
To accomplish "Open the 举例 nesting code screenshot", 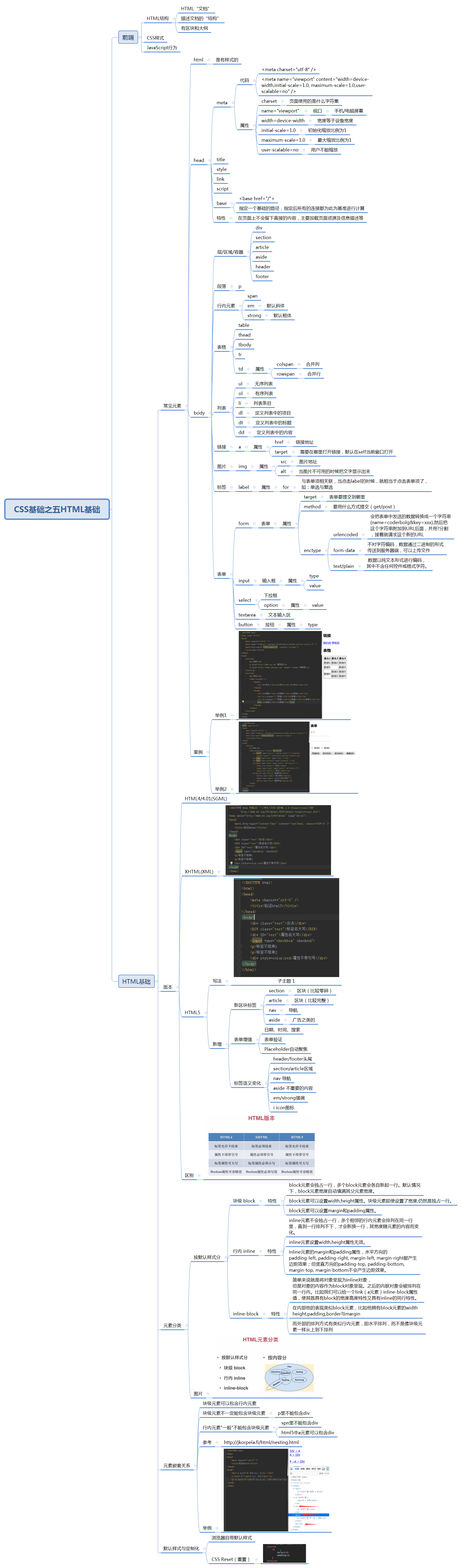I will [x=277, y=1490].
